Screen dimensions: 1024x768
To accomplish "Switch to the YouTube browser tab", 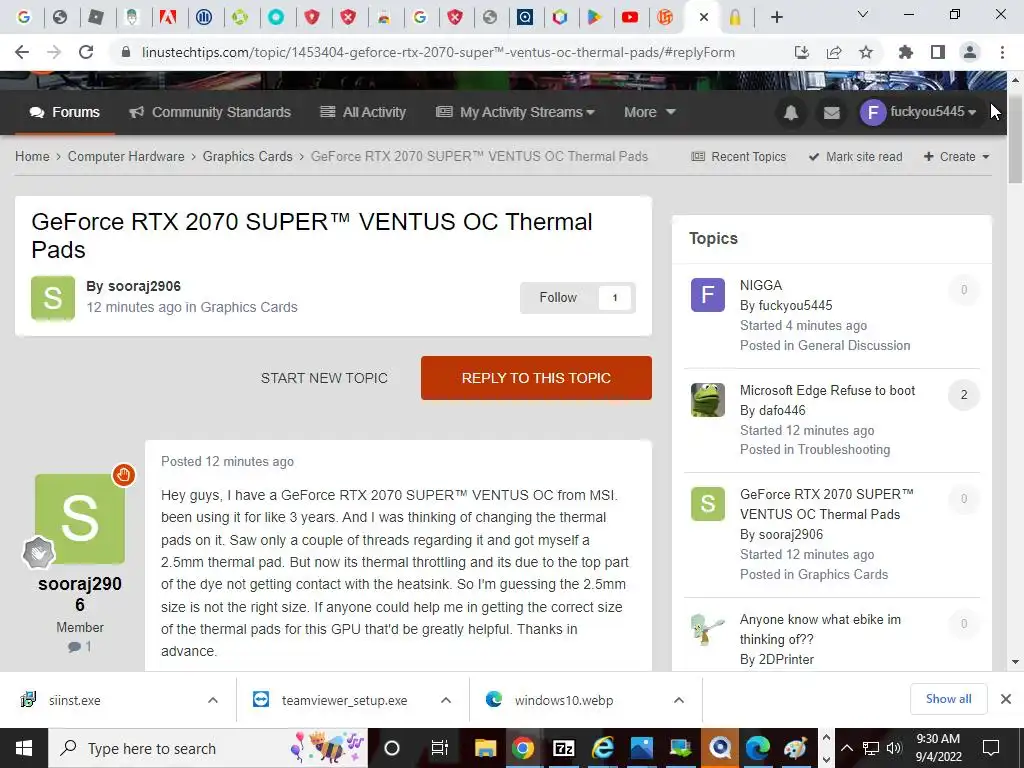I will tap(630, 17).
